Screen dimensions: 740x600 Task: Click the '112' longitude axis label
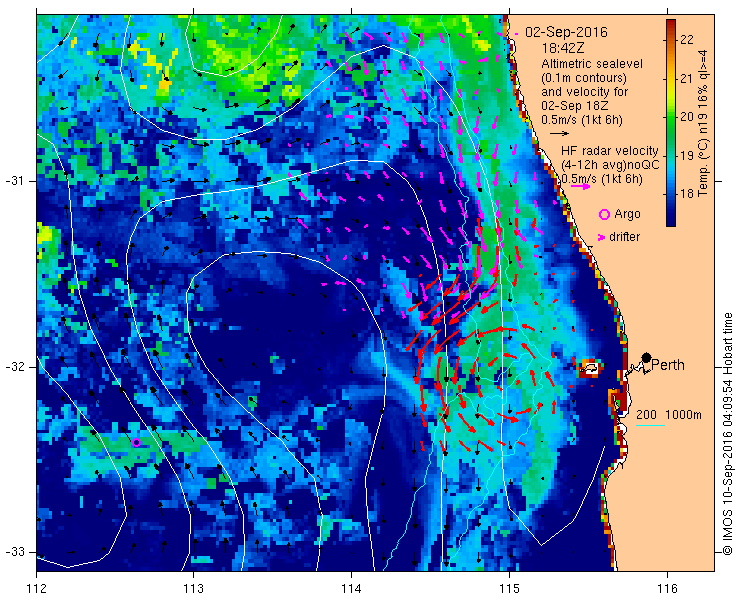[x=36, y=589]
